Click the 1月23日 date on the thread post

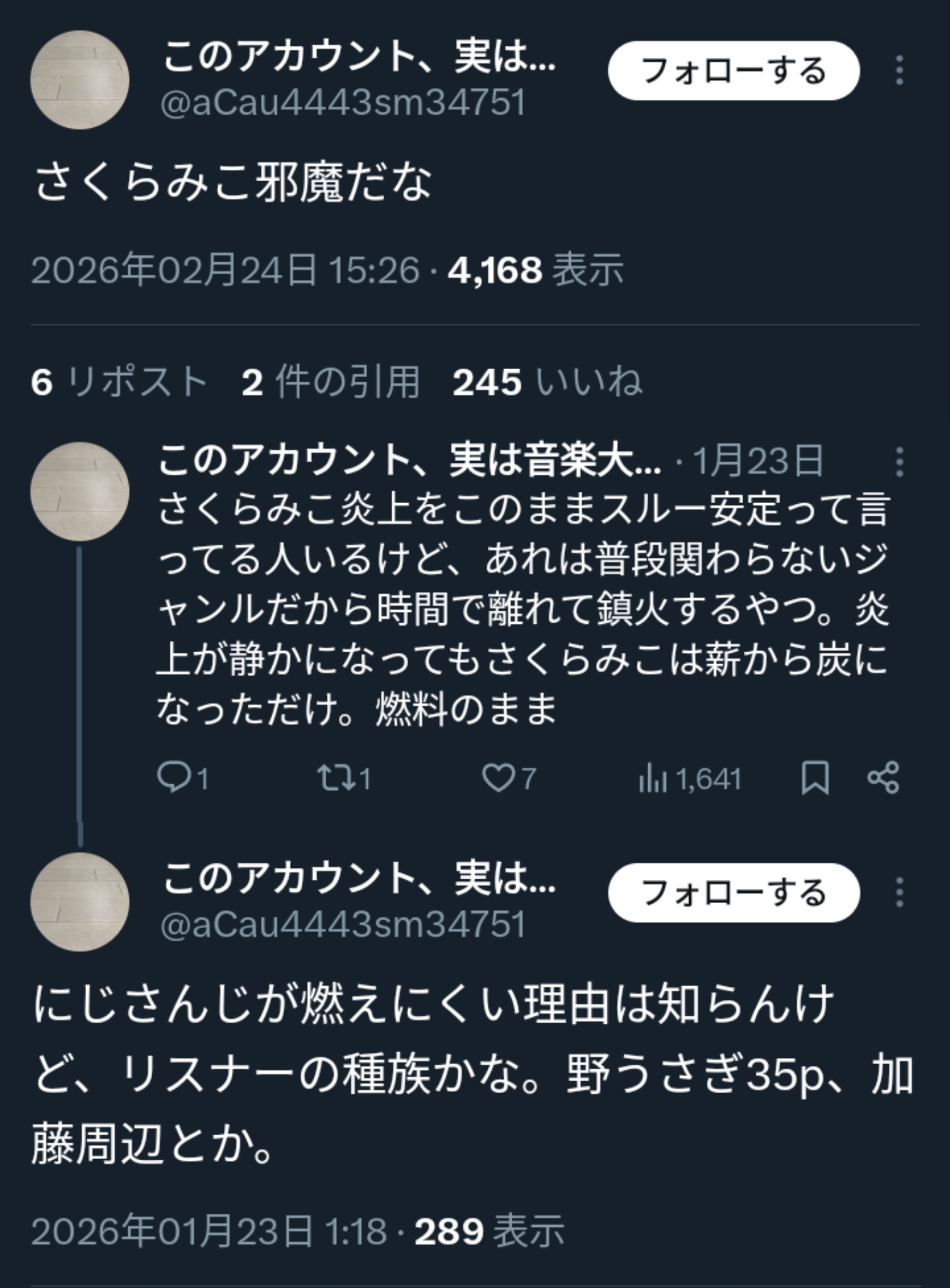click(x=758, y=461)
